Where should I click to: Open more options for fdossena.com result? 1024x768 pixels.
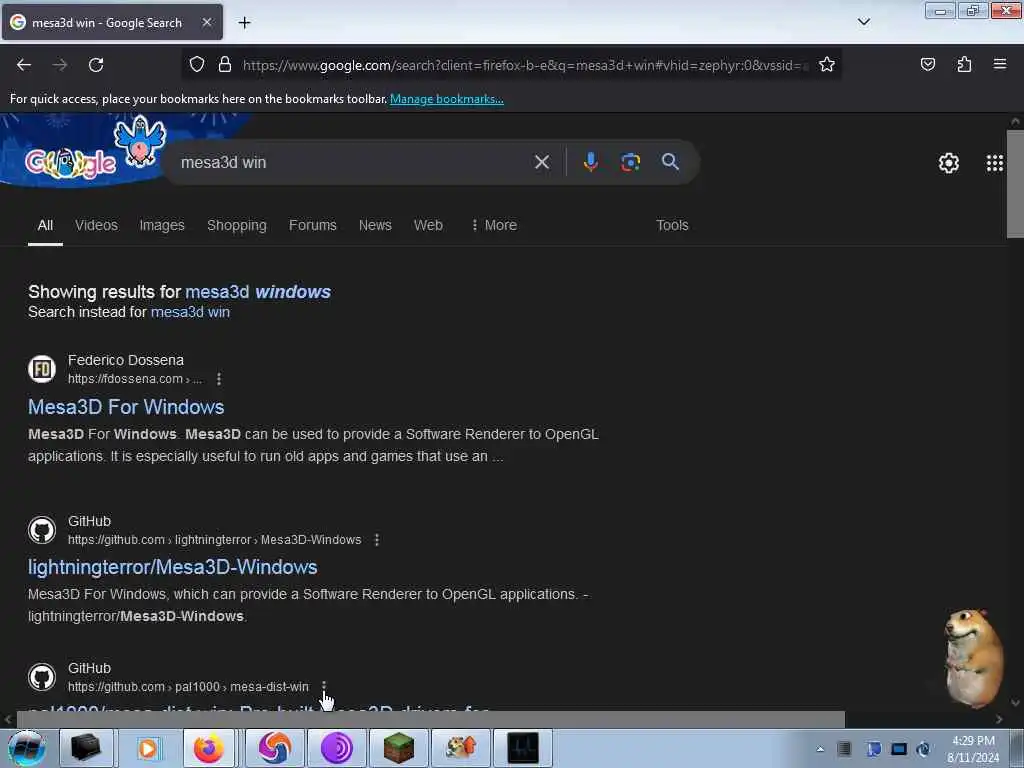pos(219,379)
